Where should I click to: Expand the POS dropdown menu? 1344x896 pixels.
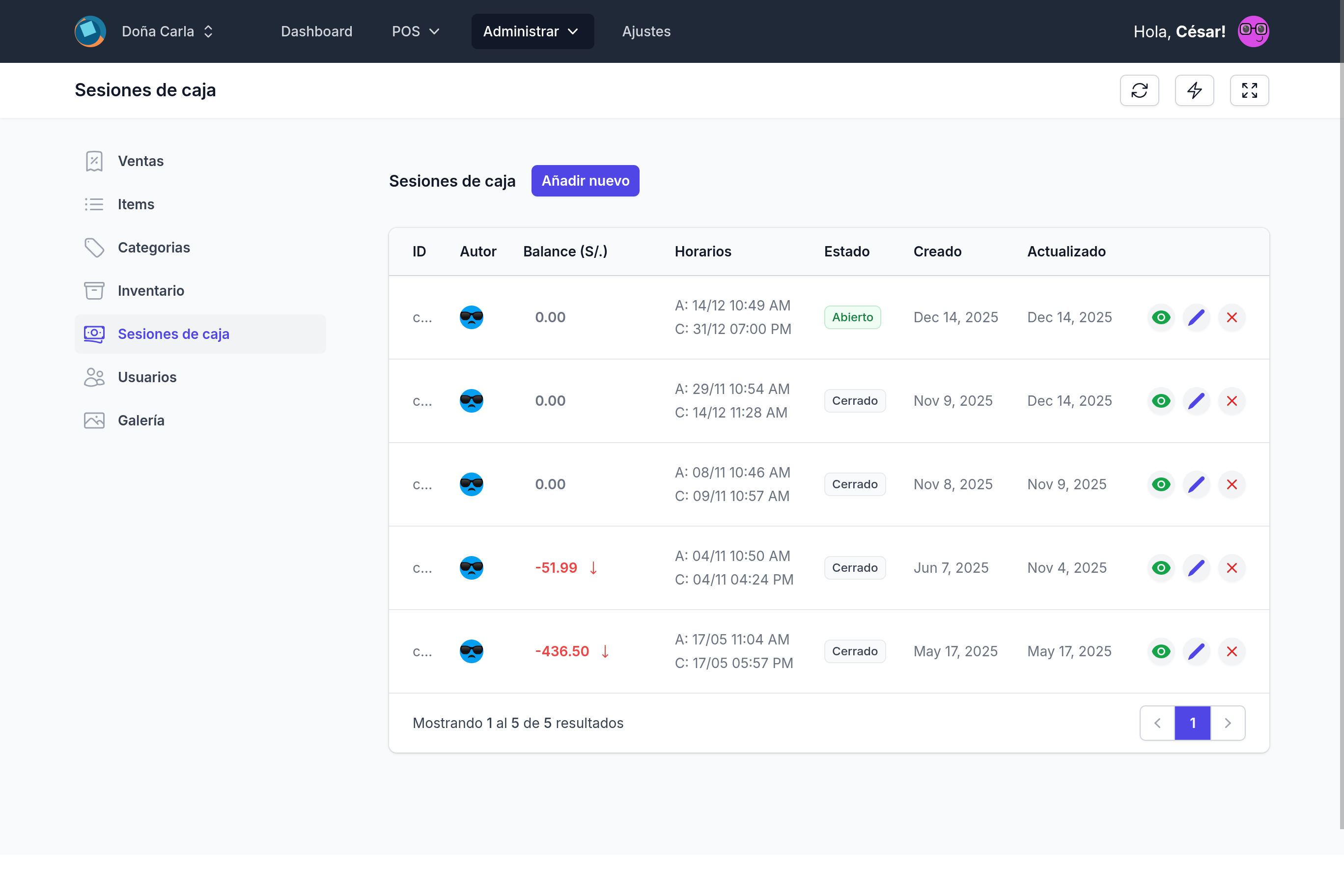pyautogui.click(x=416, y=31)
